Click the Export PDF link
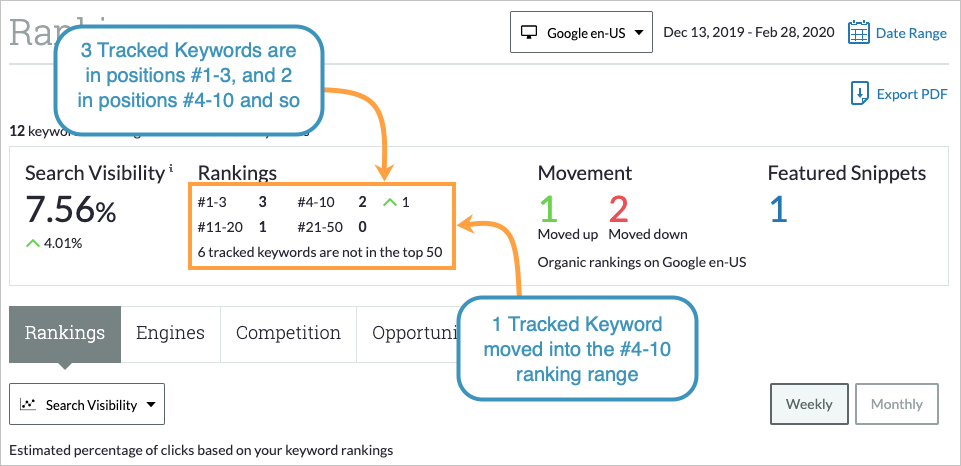961x466 pixels. point(911,94)
